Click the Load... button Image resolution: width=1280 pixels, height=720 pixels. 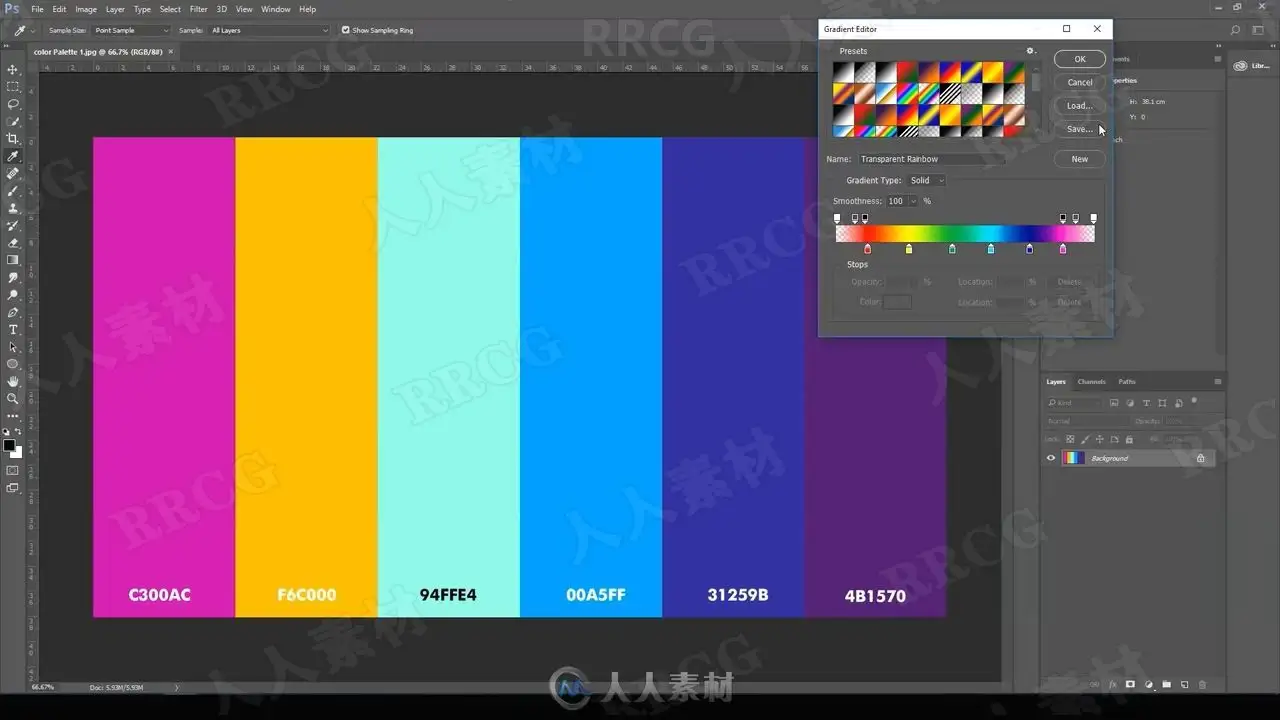pos(1080,105)
